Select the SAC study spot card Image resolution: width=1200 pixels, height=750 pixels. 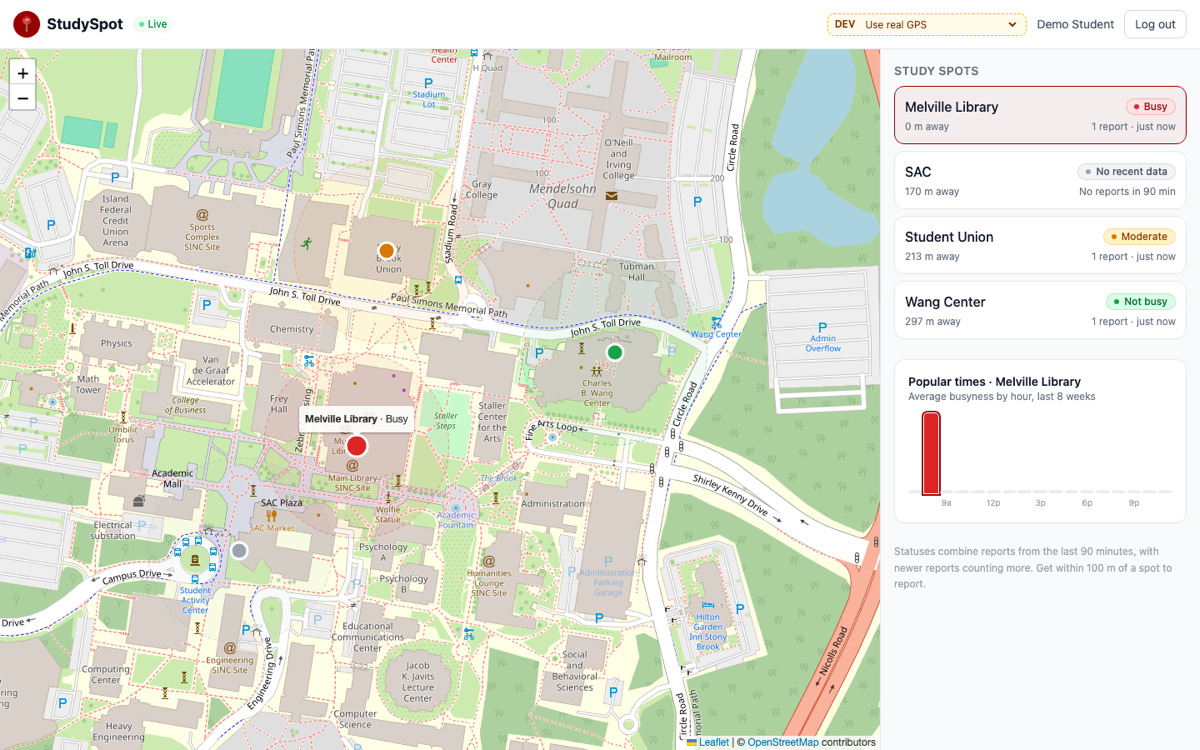pyautogui.click(x=1040, y=180)
